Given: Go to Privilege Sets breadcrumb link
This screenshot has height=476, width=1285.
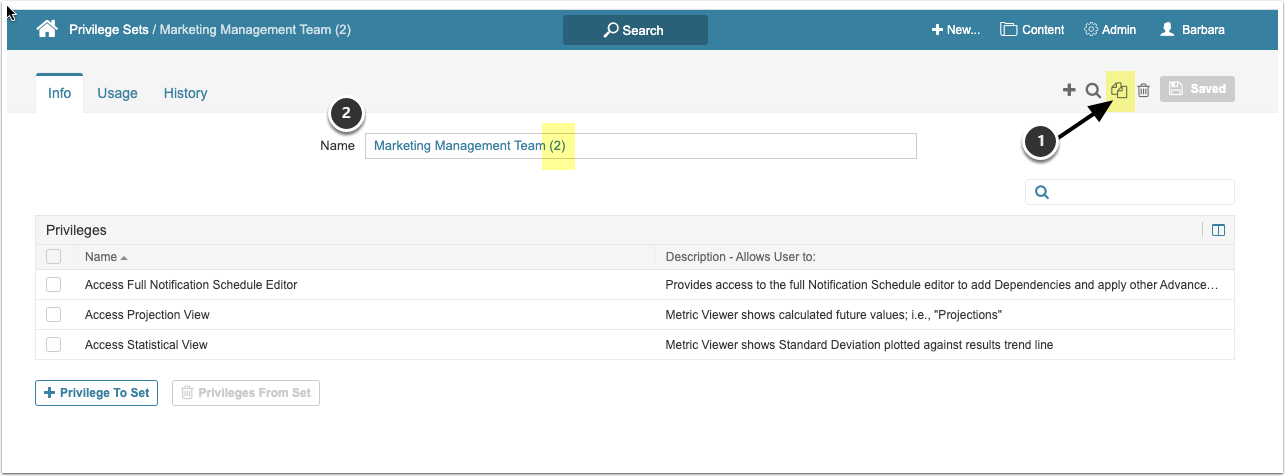Looking at the screenshot, I should (108, 30).
